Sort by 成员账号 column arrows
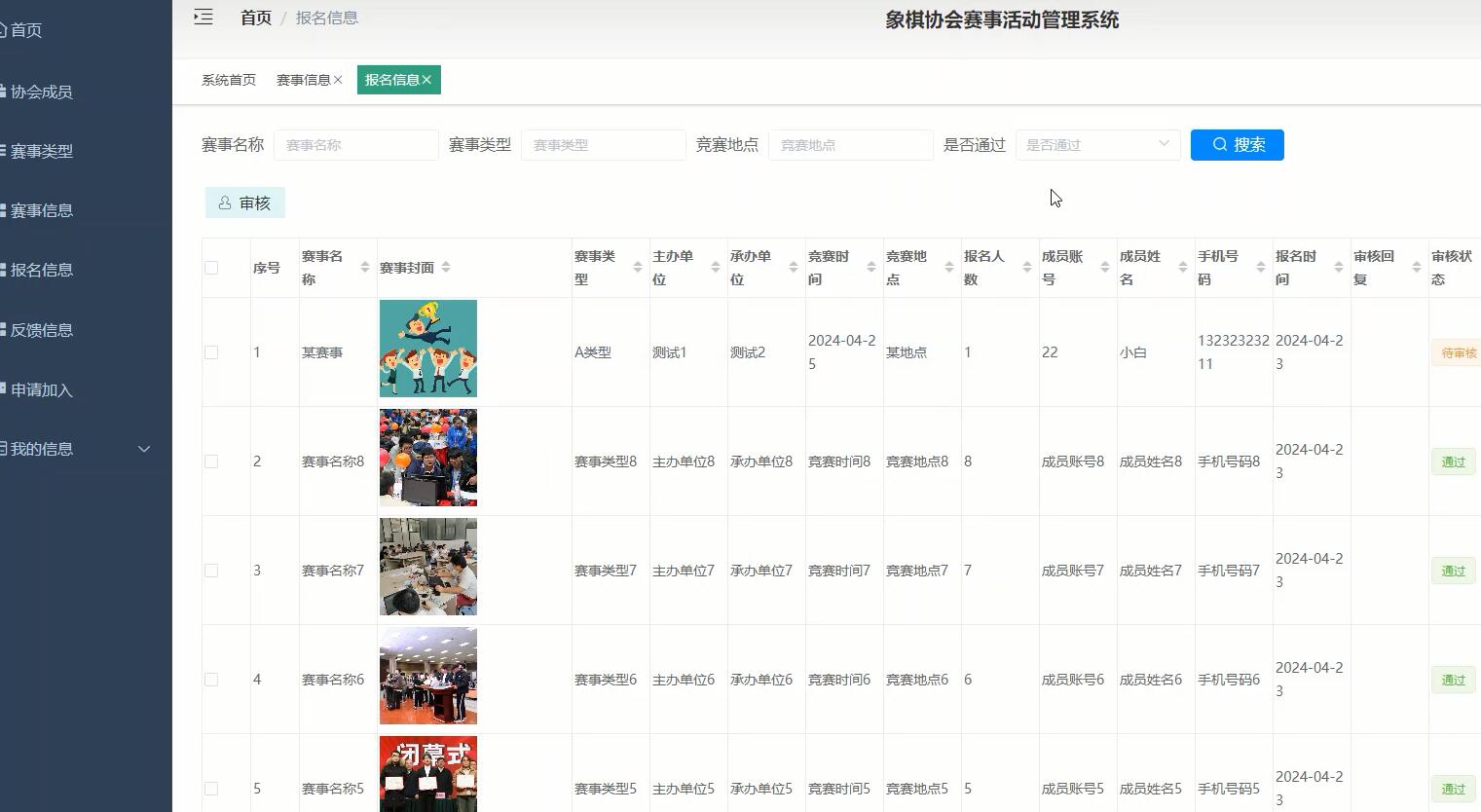 [1105, 268]
